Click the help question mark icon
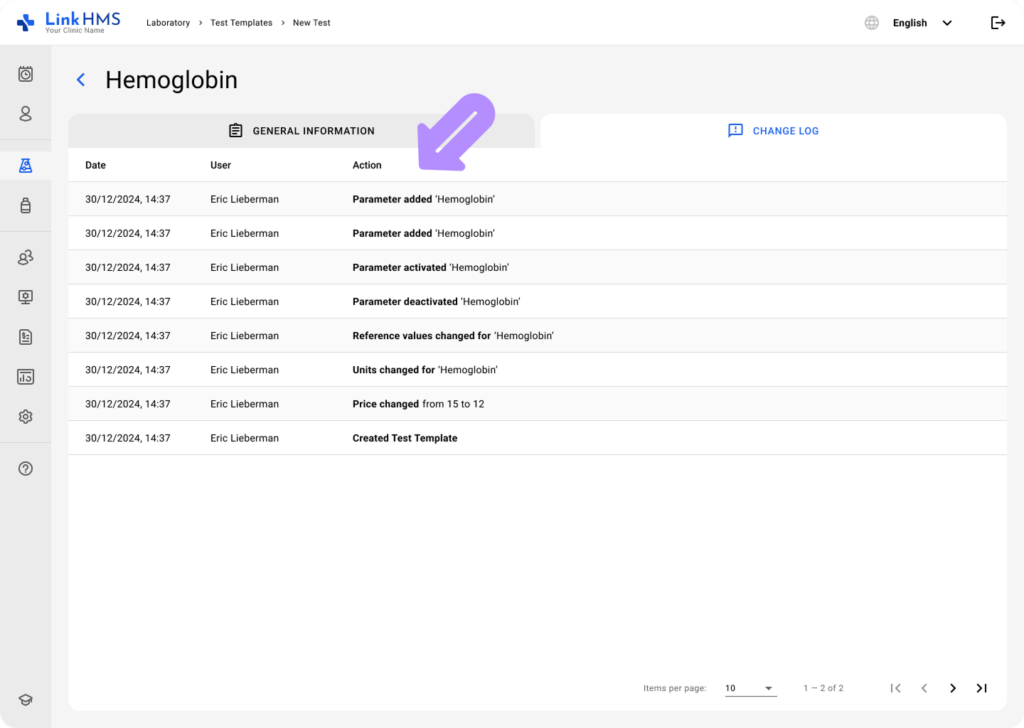 coord(25,468)
